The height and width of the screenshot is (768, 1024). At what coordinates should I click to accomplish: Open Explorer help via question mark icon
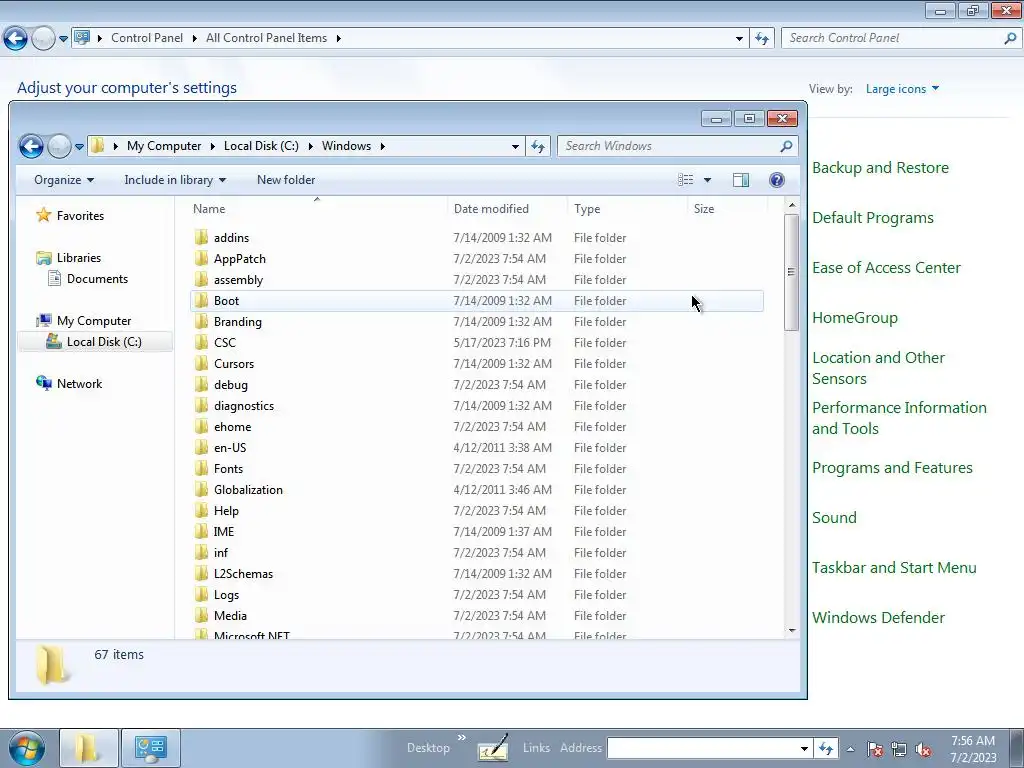point(776,180)
